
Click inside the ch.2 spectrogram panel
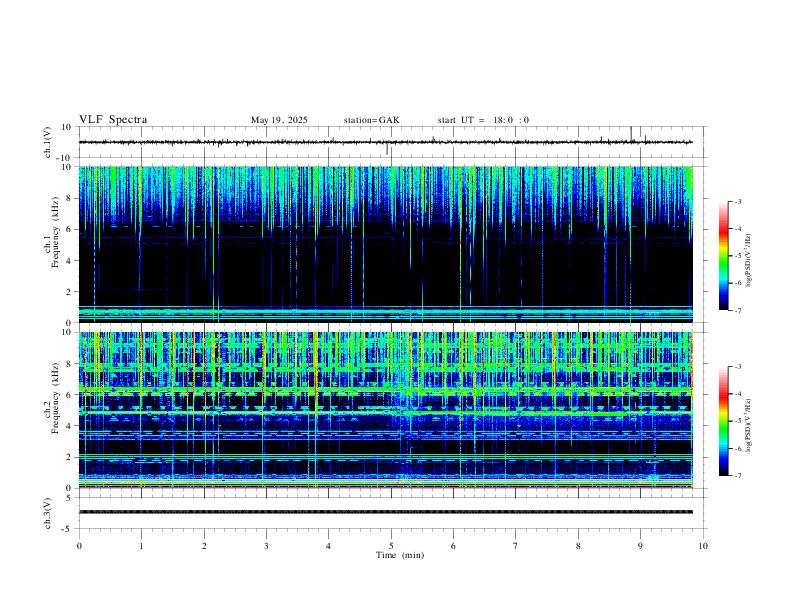[x=385, y=410]
